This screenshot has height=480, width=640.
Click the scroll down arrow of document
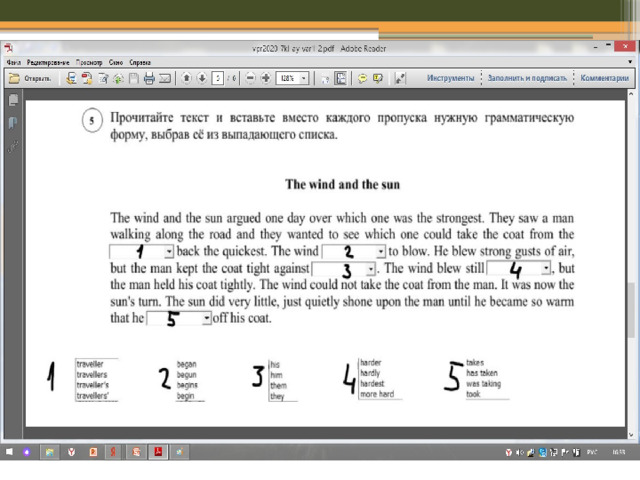pyautogui.click(x=631, y=435)
